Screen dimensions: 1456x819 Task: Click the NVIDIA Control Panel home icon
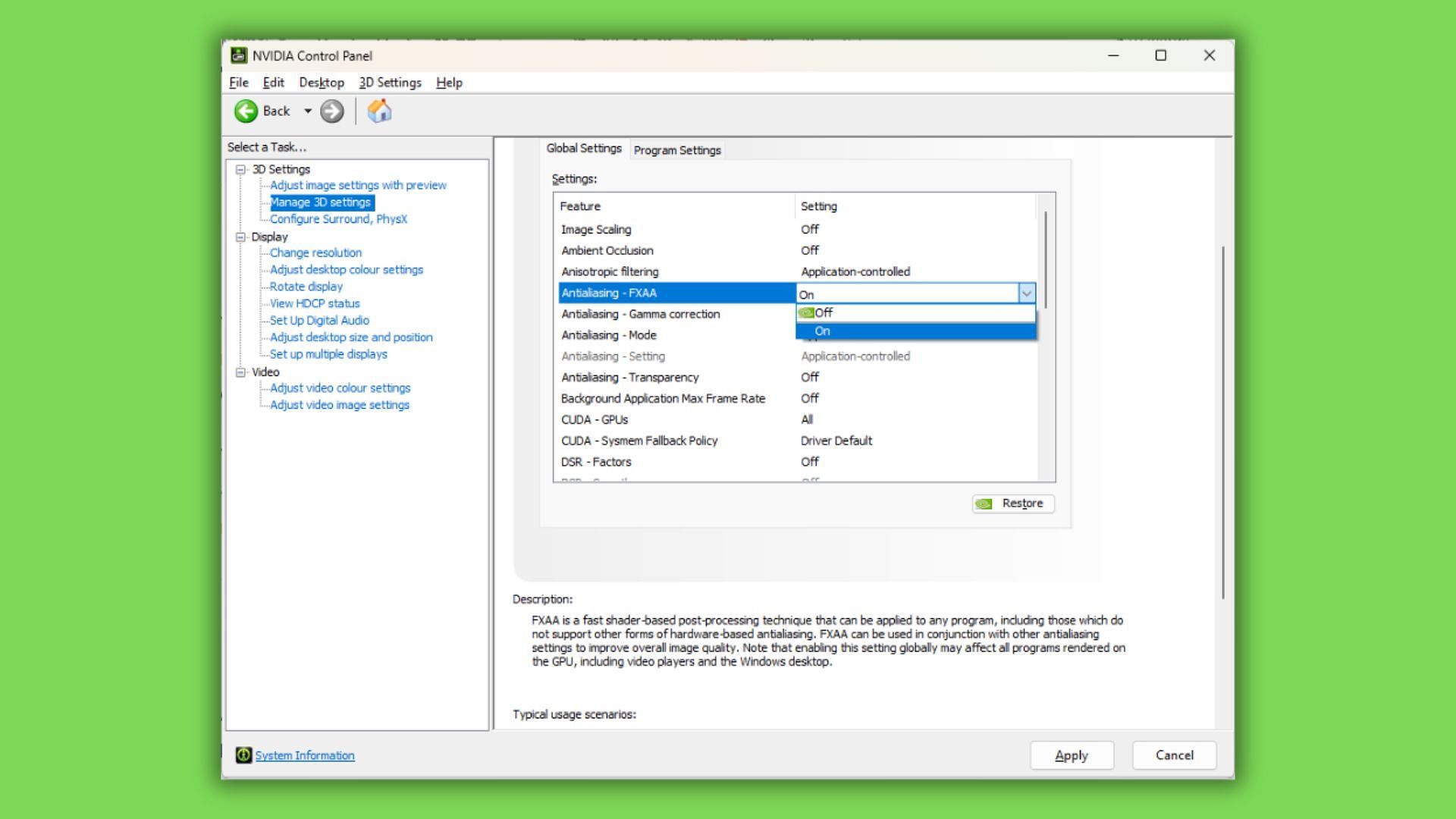380,111
